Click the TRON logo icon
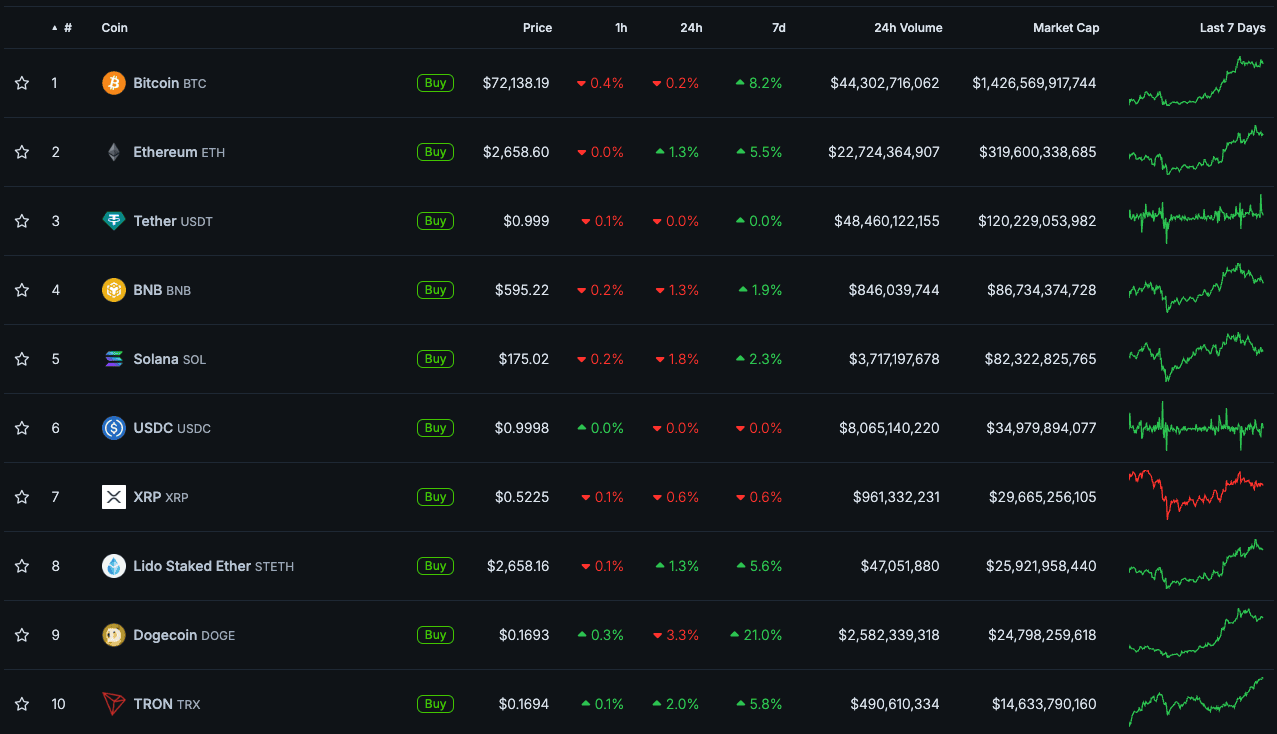The width and height of the screenshot is (1277, 734). [114, 704]
